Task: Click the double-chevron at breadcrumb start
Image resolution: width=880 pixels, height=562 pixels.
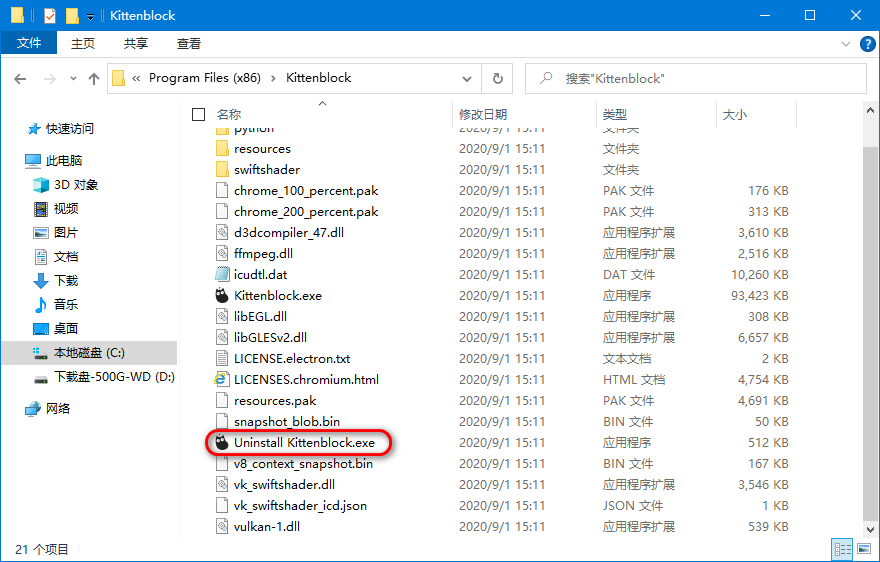Action: [136, 79]
